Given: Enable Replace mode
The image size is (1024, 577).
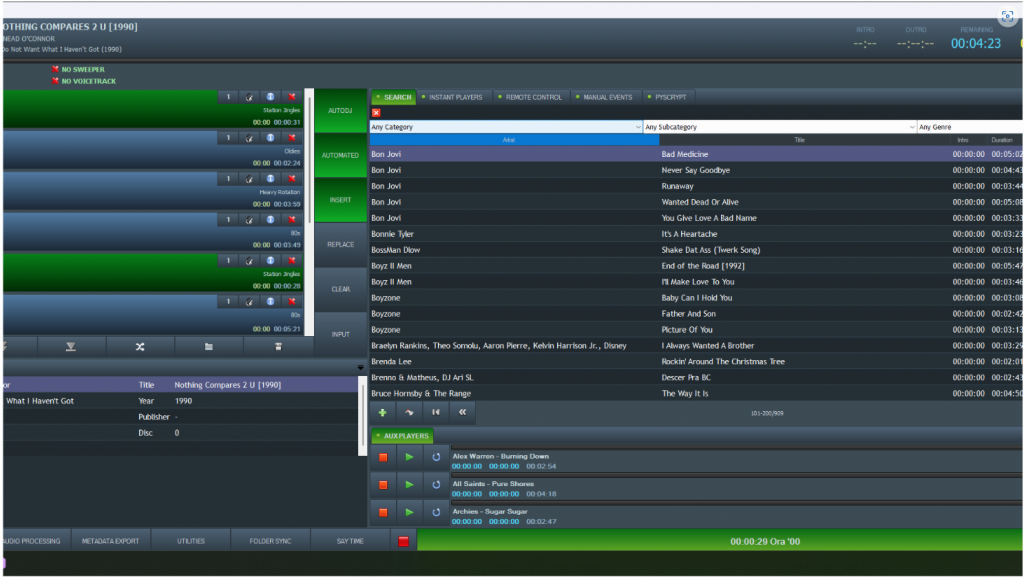Looking at the screenshot, I should tap(340, 244).
